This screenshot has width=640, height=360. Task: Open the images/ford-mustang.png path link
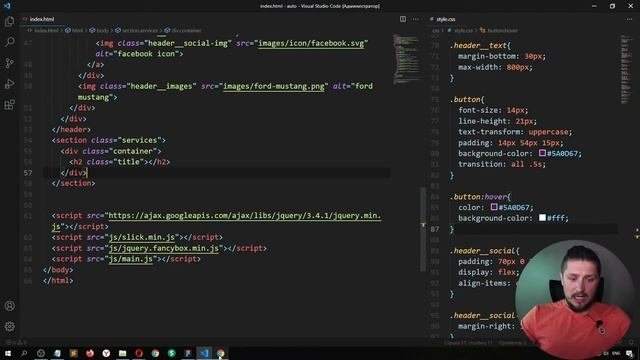pyautogui.click(x=274, y=87)
